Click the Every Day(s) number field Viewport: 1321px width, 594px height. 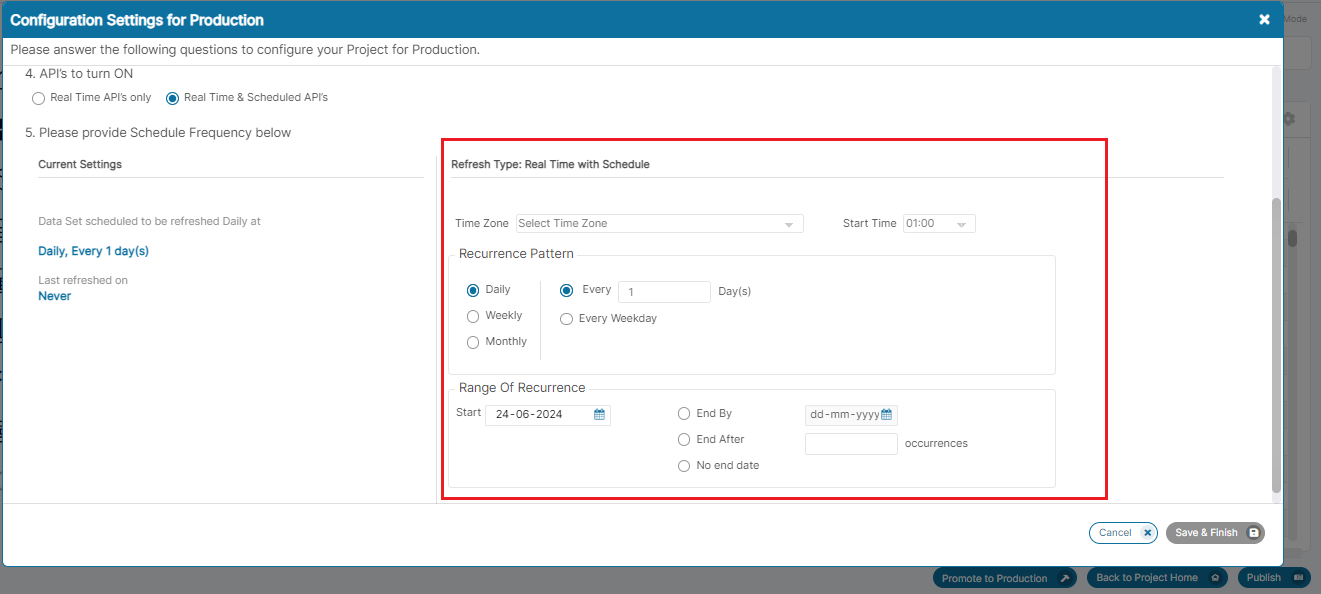coord(664,292)
